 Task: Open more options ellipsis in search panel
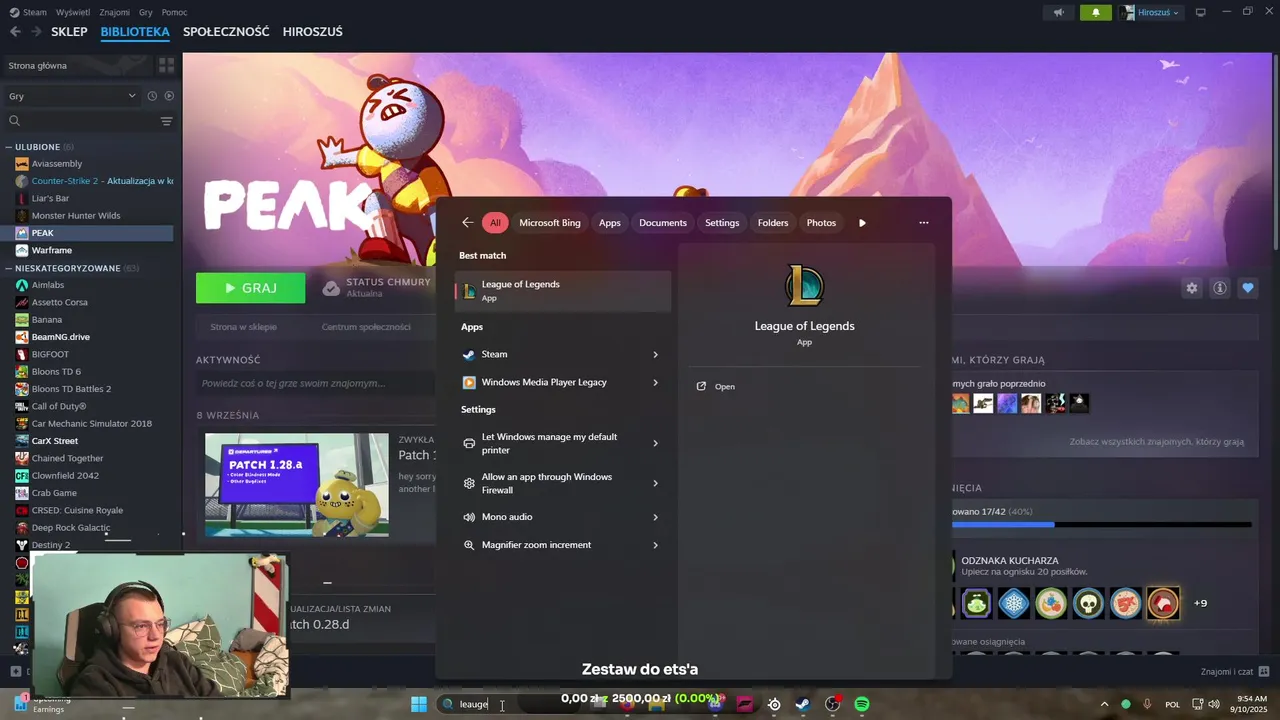tap(923, 223)
